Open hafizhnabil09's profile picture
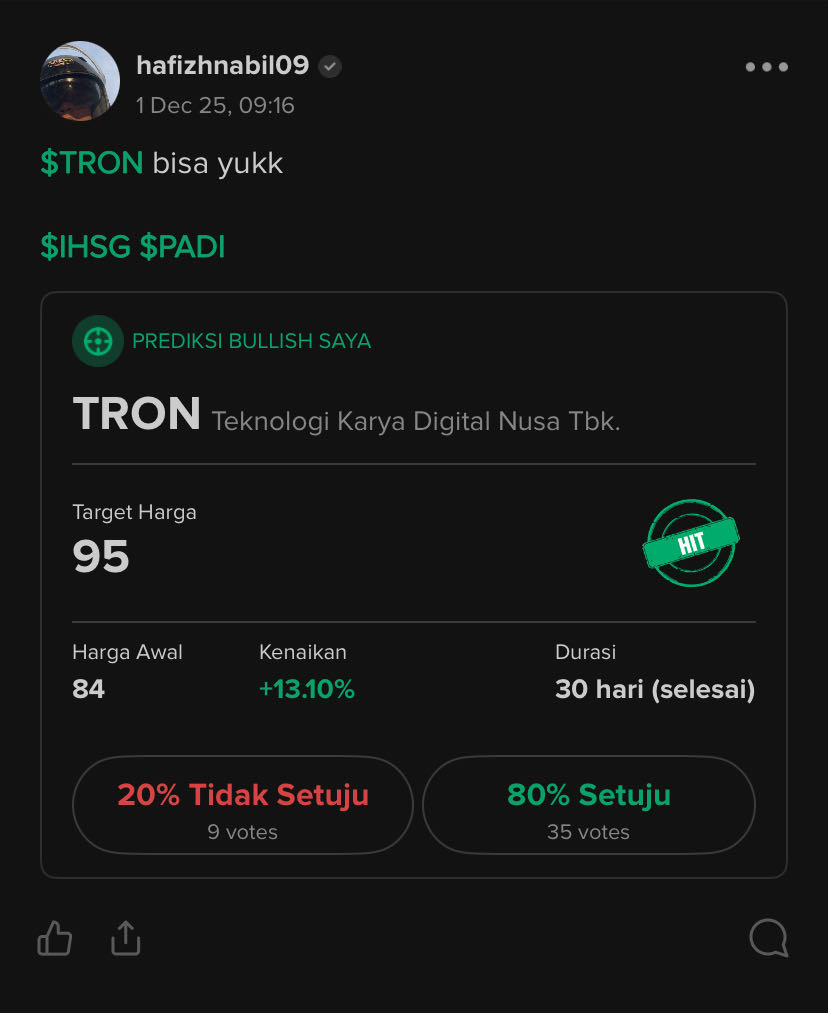828x1013 pixels. coord(80,81)
